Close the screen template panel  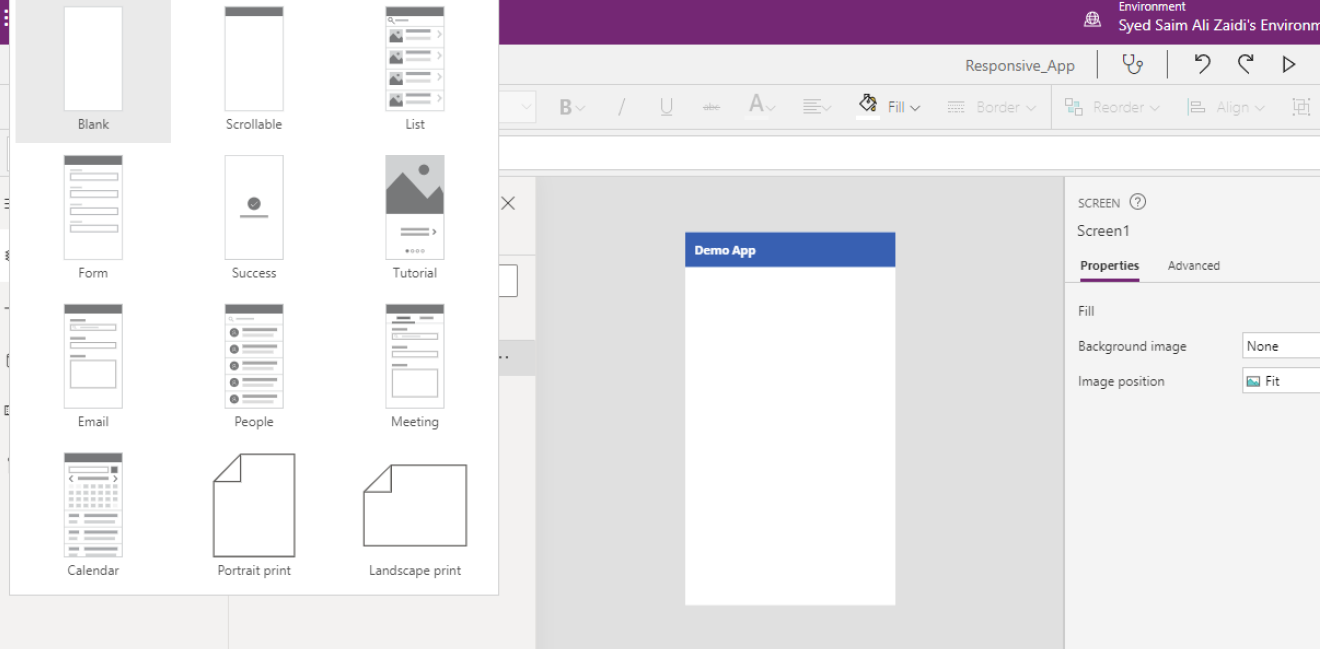tap(507, 203)
